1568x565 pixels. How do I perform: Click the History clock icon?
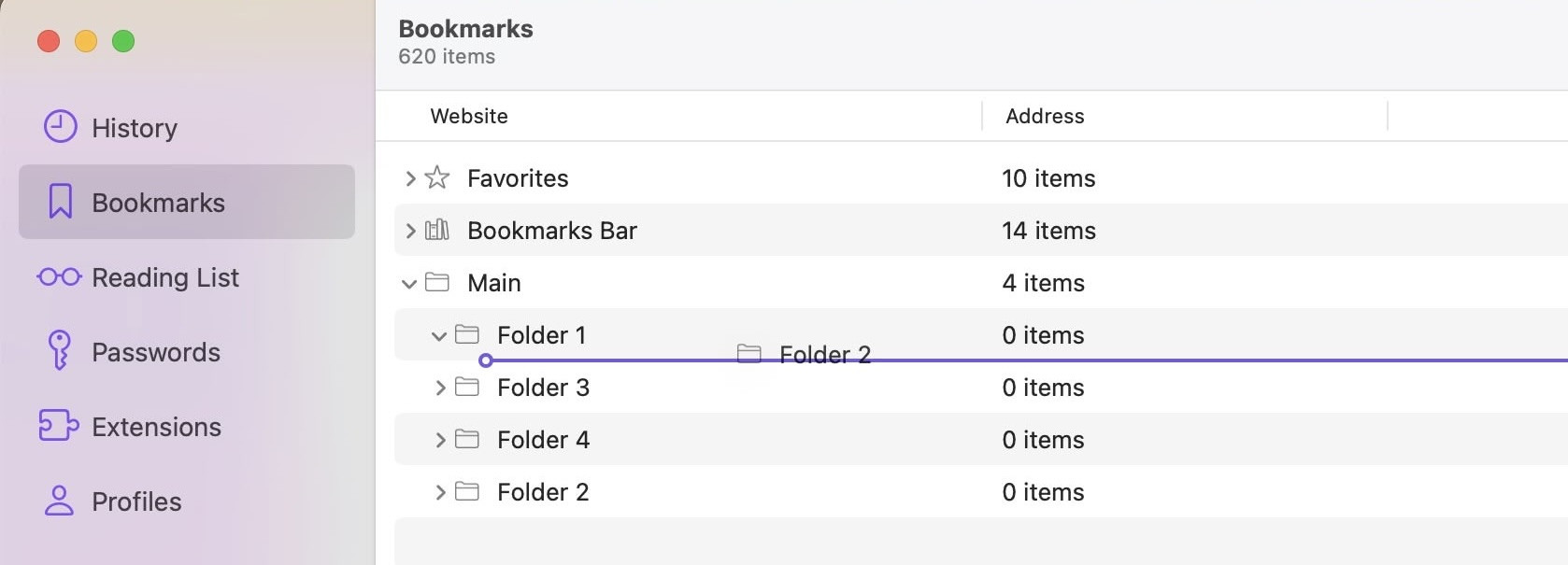click(x=61, y=127)
